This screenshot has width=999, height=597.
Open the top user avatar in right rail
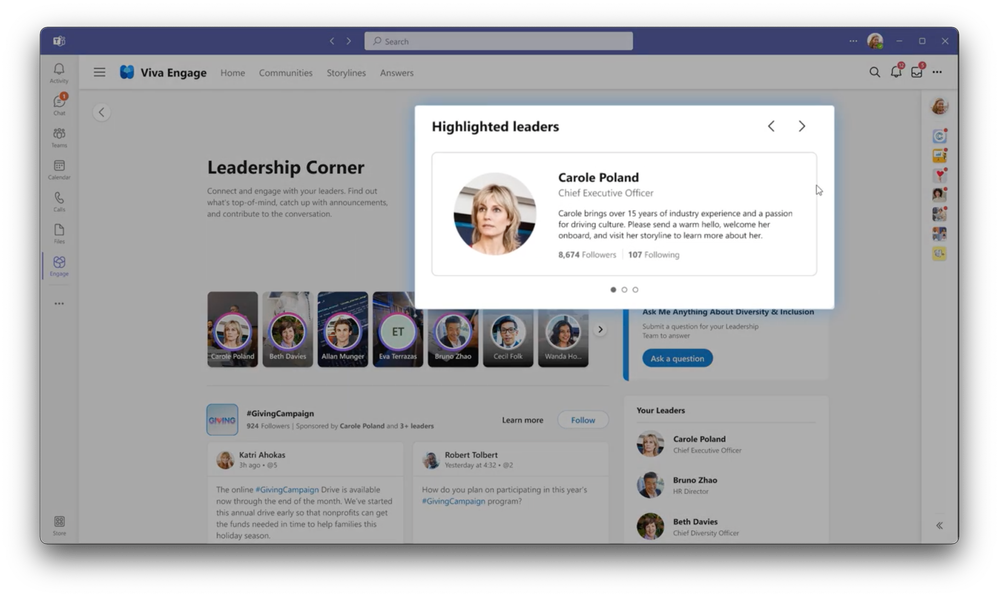point(939,106)
